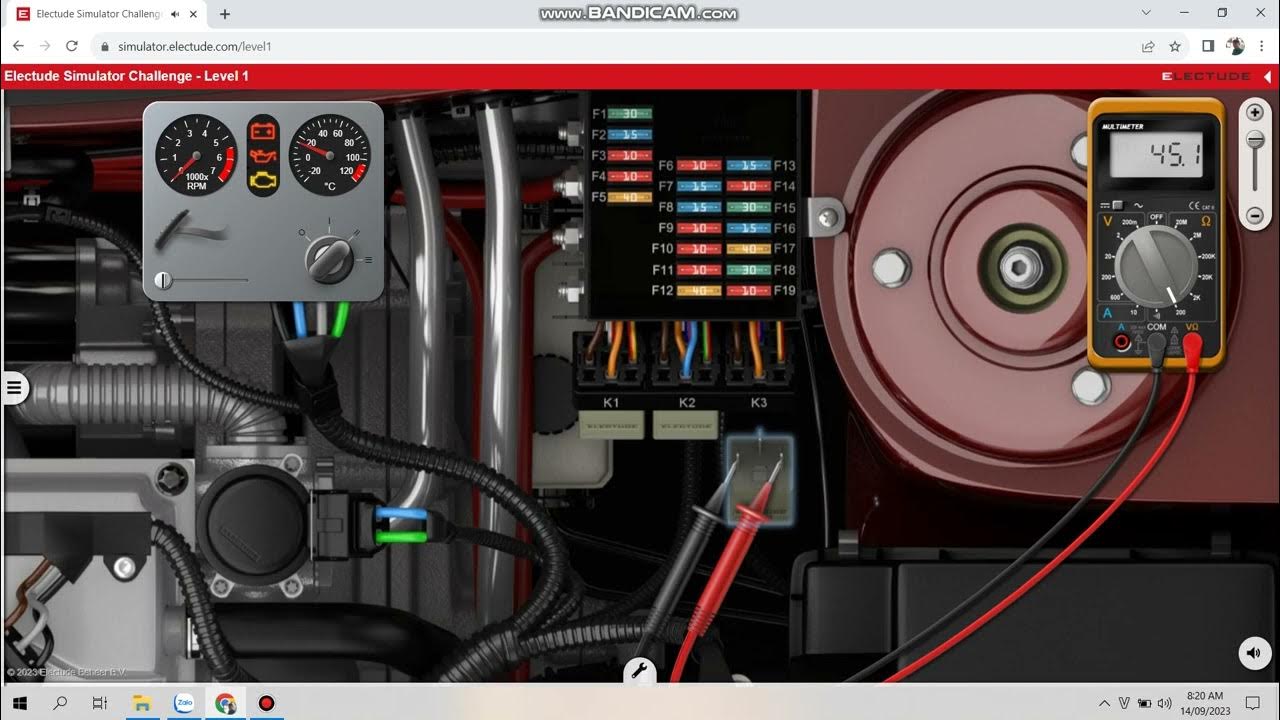Screen dimensions: 1280x720
Task: Open the wrench tools icon
Action: click(x=640, y=672)
